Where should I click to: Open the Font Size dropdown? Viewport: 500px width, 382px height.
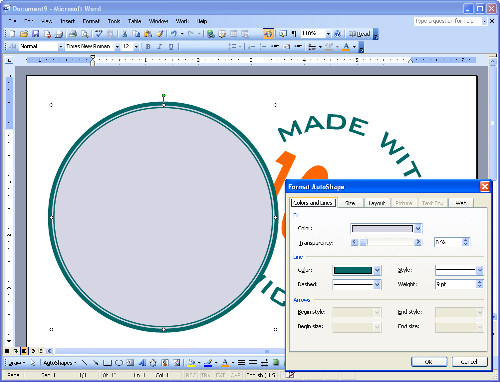pos(136,47)
